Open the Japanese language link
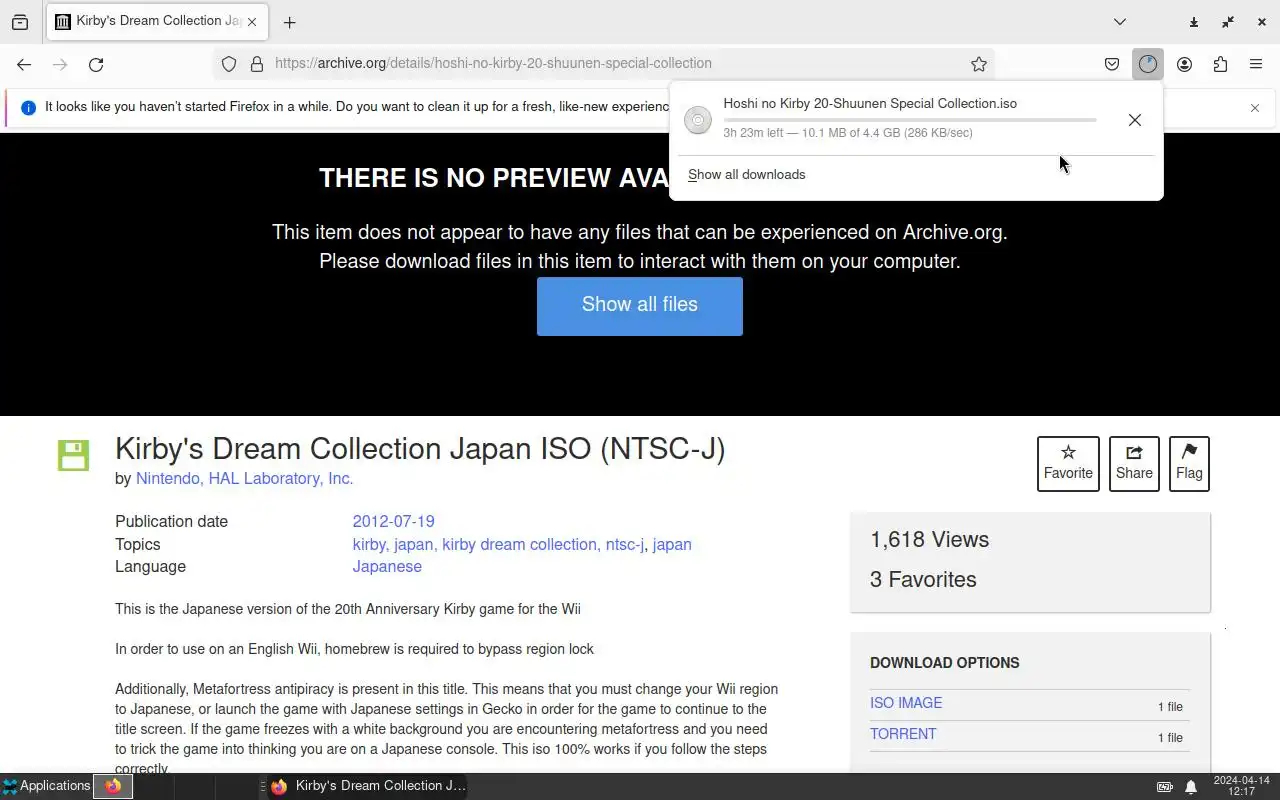Viewport: 1280px width, 800px height. coord(387,566)
